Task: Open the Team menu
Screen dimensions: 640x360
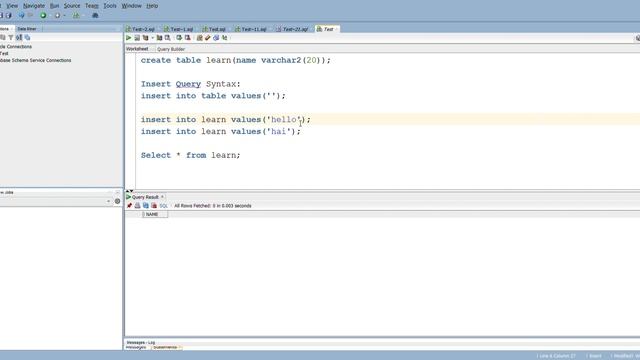Action: pos(92,6)
